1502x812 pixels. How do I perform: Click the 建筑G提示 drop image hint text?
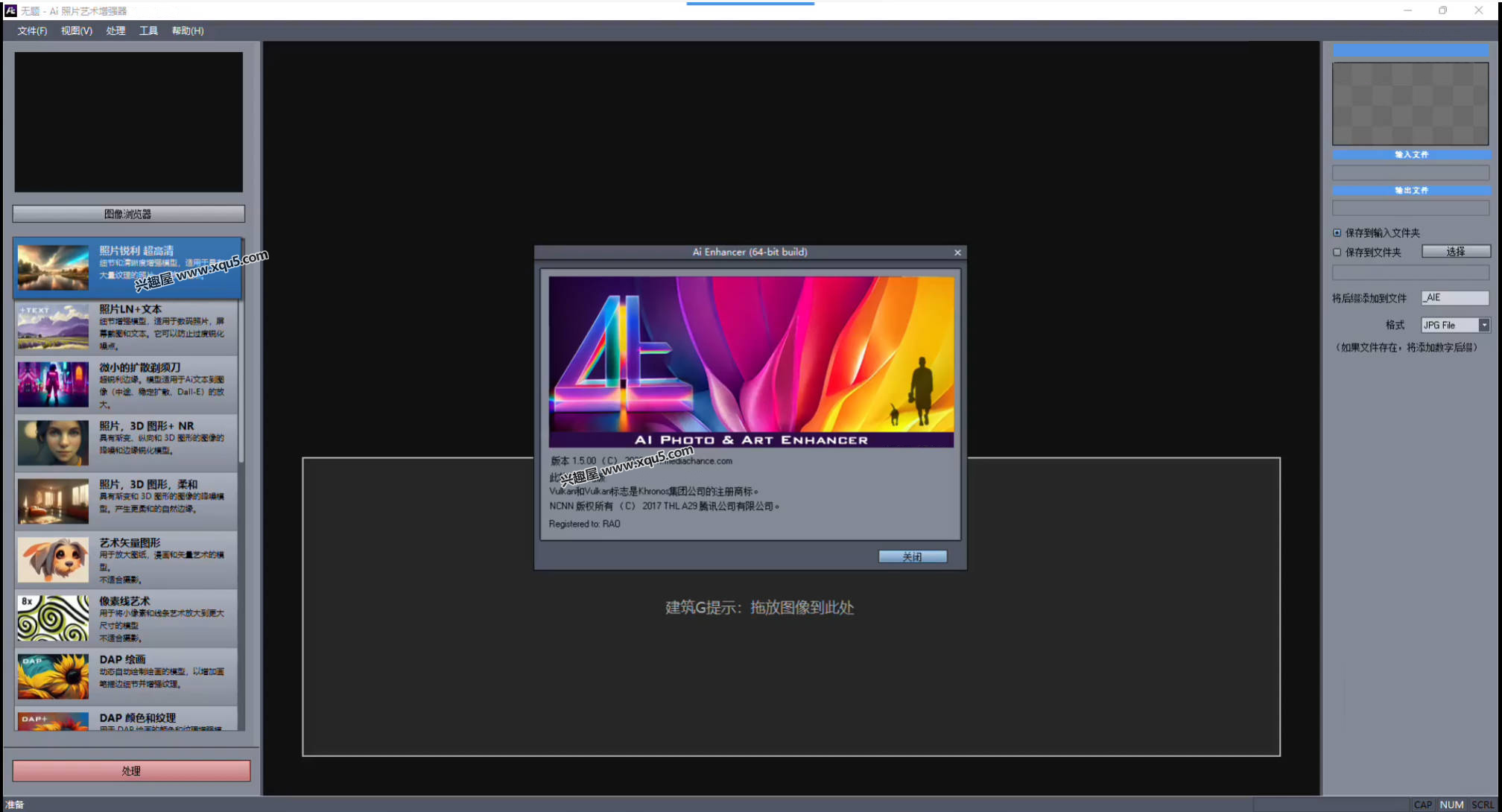[759, 607]
